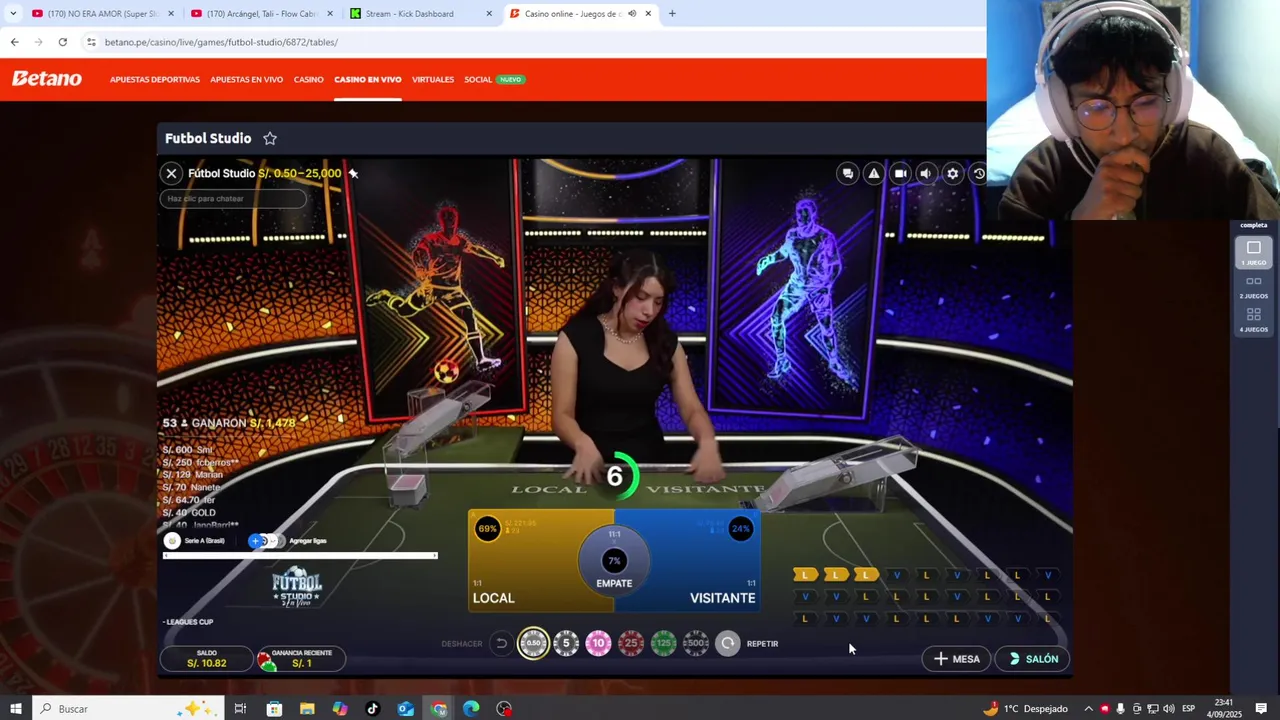Open the bet history clock icon
The height and width of the screenshot is (720, 1280).
tap(979, 173)
